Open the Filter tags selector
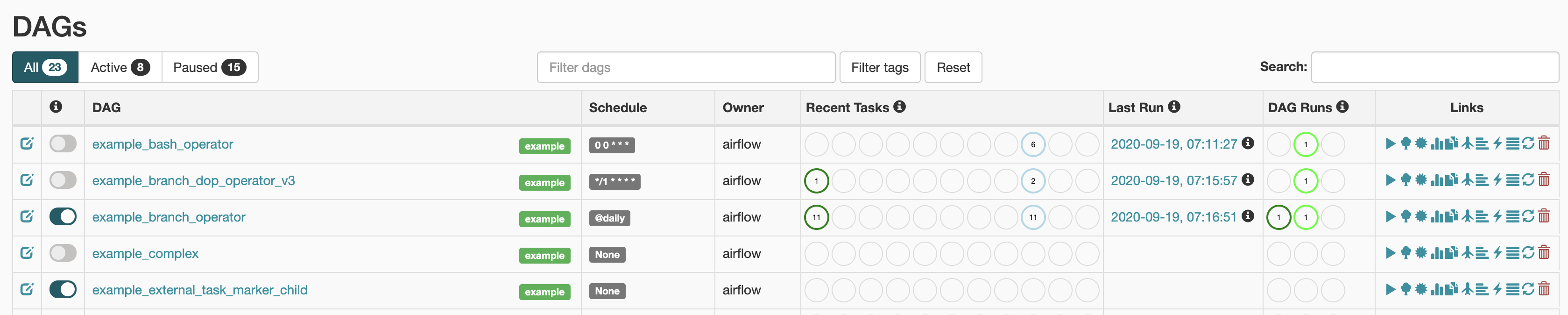This screenshot has height=315, width=1568. point(879,67)
